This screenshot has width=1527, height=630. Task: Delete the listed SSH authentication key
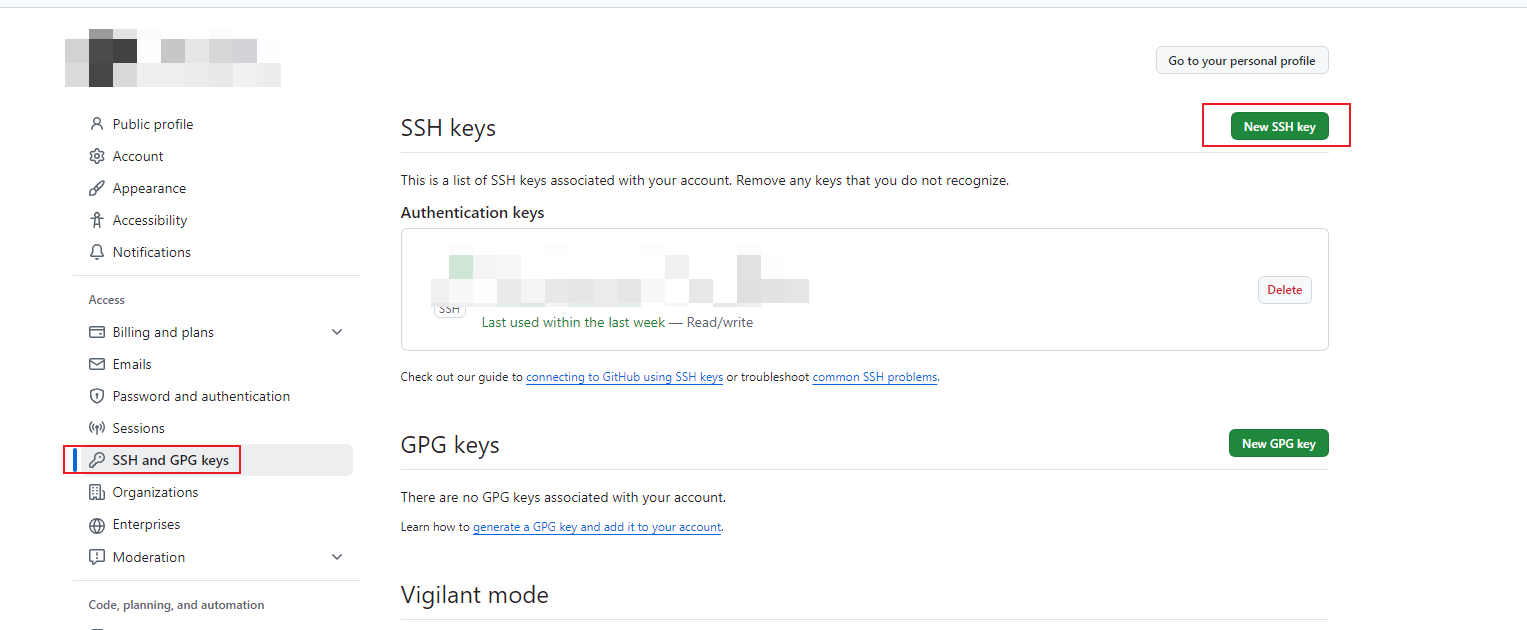[1284, 290]
